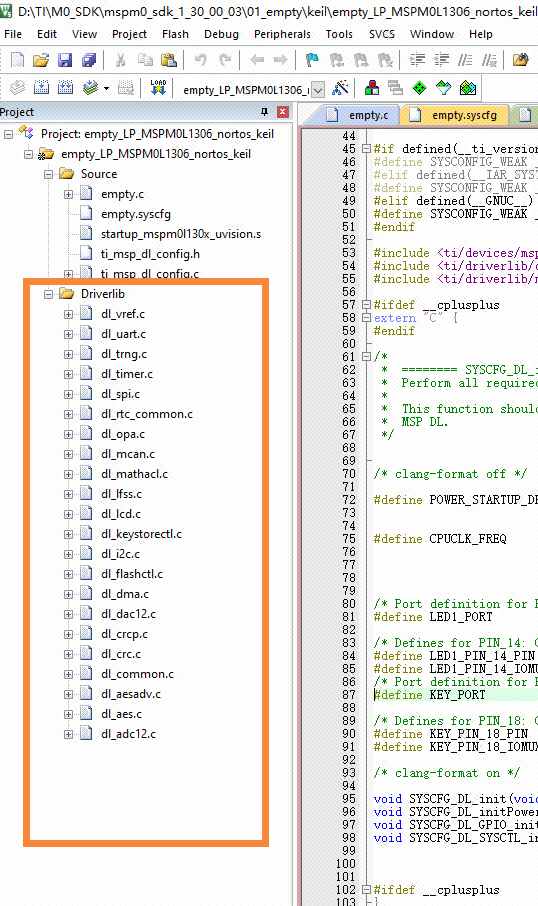Select startup_mspm0l130x_uvision.s in project tree
538x906 pixels.
[x=180, y=234]
